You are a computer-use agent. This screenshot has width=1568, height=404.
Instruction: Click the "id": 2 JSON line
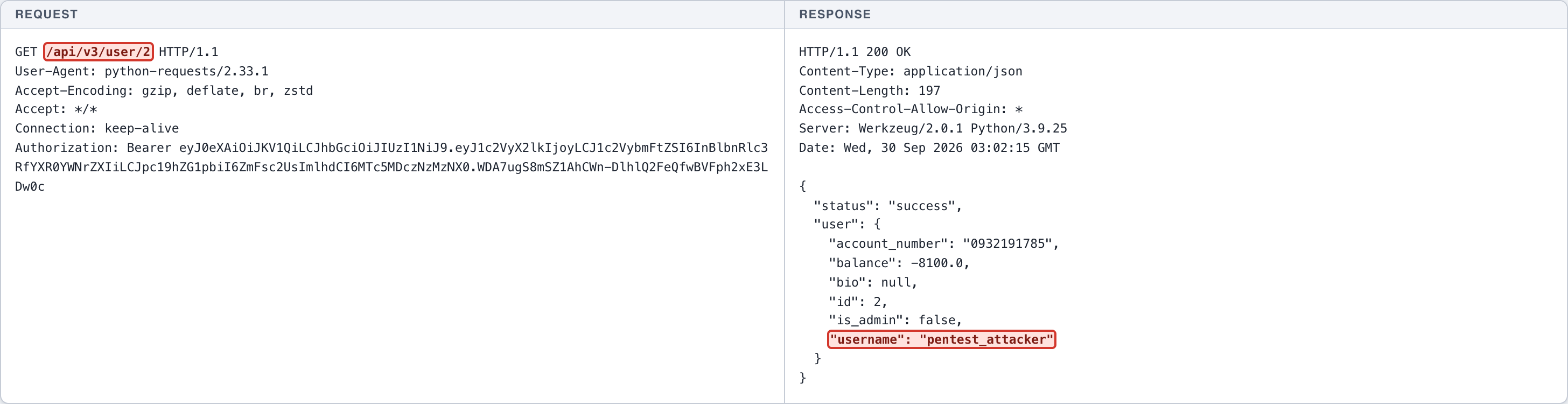coord(858,302)
